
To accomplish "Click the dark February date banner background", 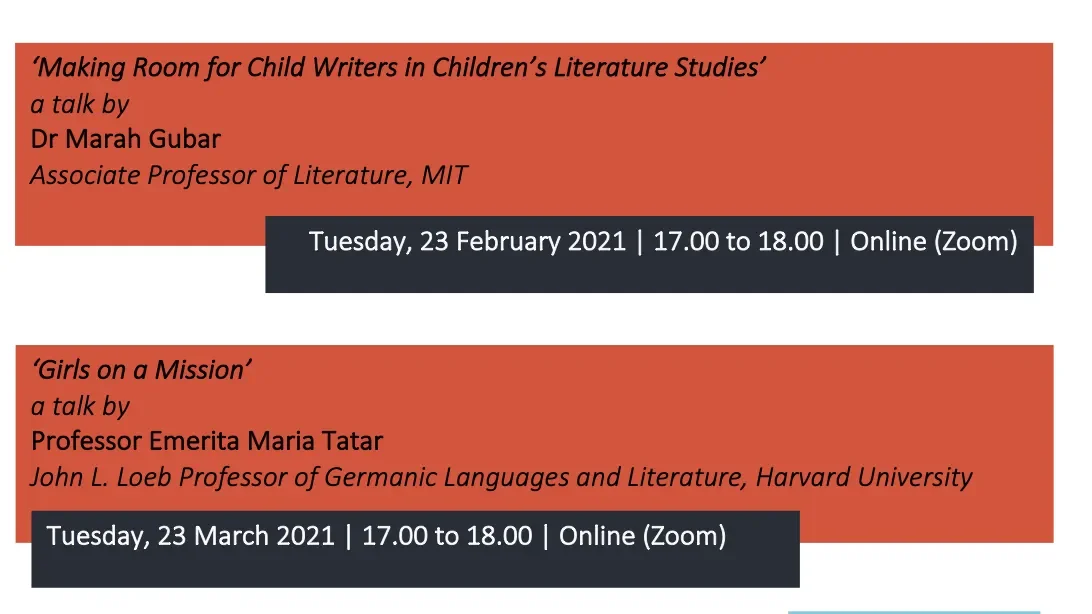I will (649, 275).
